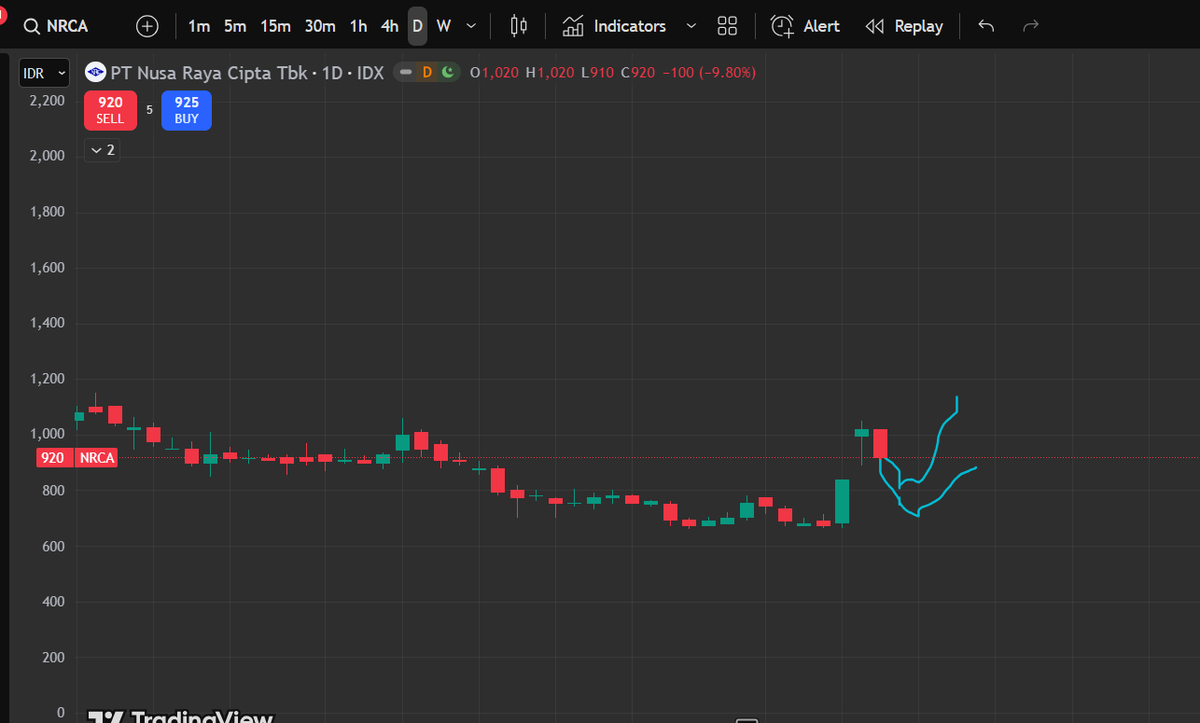Click the red 920 NRCA price label
Viewport: 1200px width, 723px height.
[77, 458]
